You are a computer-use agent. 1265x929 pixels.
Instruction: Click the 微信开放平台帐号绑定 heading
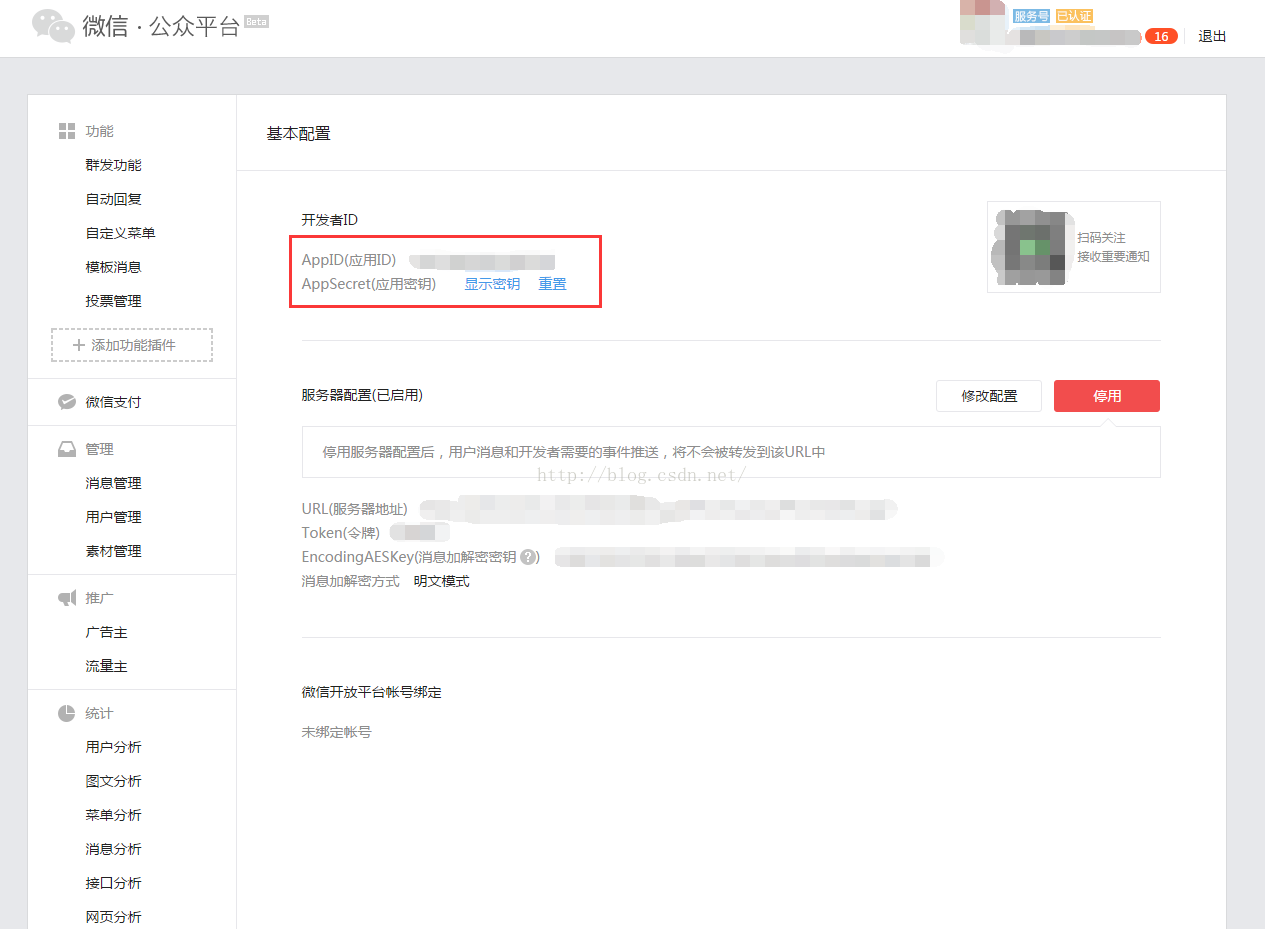click(372, 692)
